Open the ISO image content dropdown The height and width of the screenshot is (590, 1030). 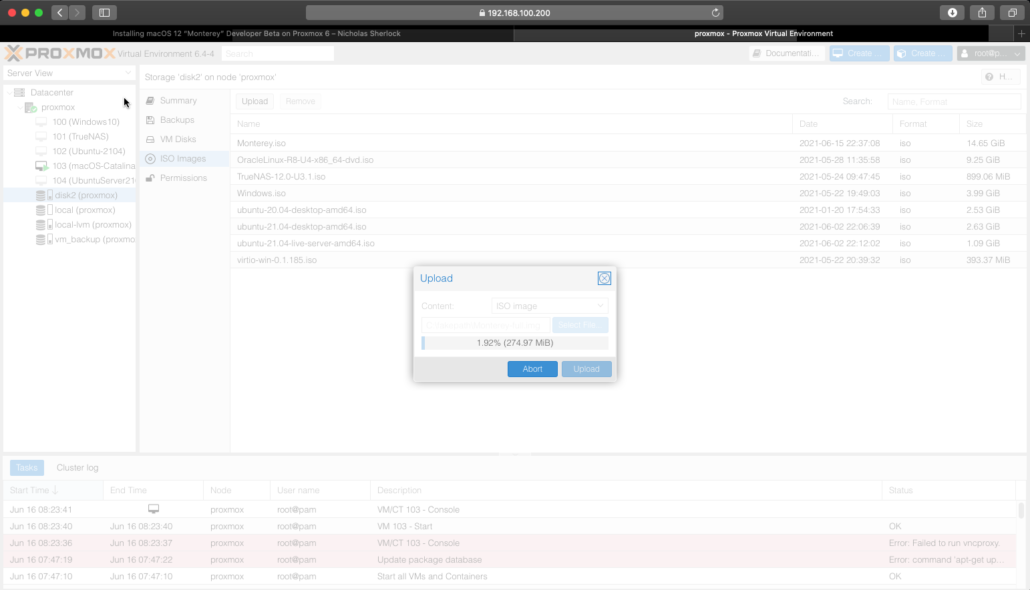pos(549,306)
